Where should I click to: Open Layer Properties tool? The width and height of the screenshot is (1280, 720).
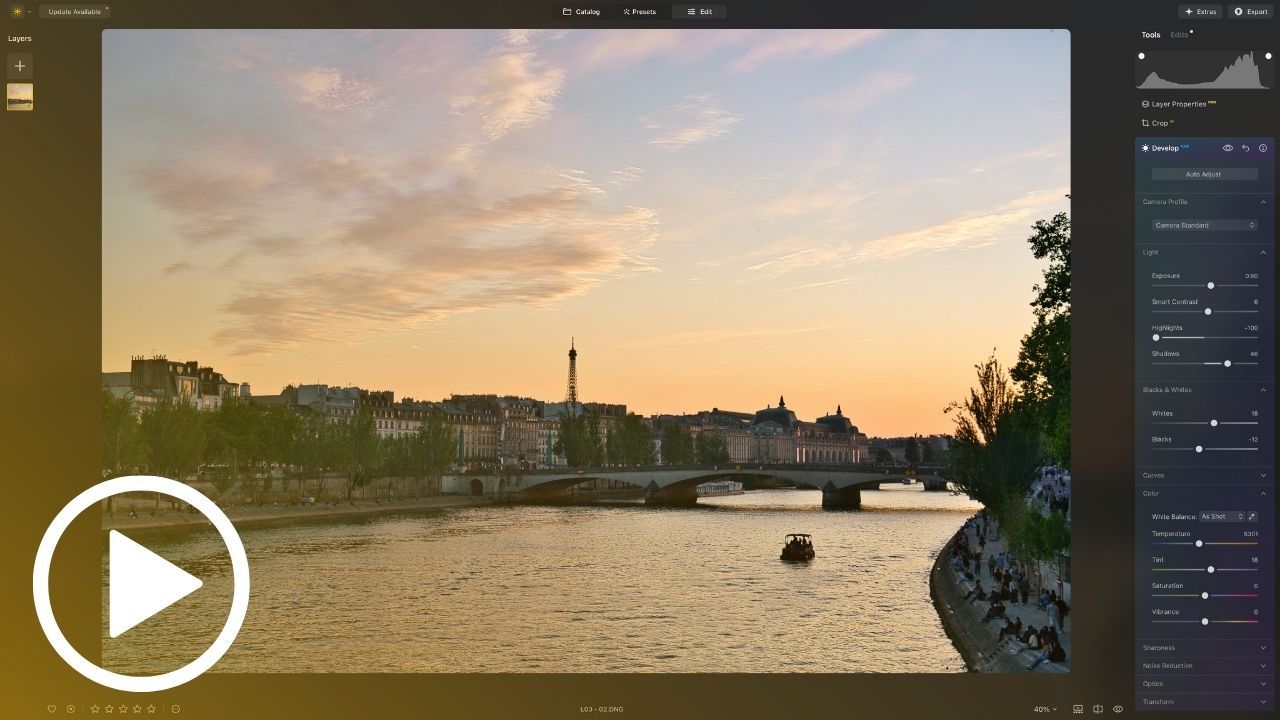(1178, 104)
